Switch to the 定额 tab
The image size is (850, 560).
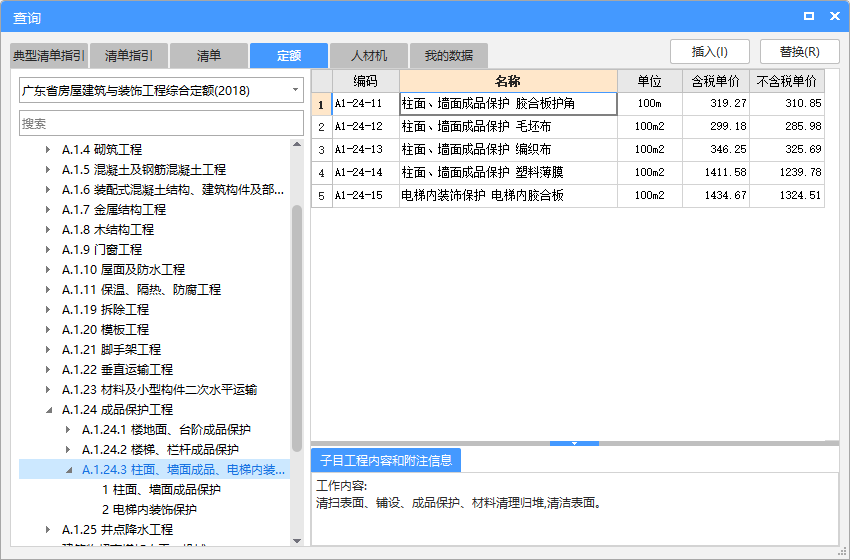tap(289, 56)
